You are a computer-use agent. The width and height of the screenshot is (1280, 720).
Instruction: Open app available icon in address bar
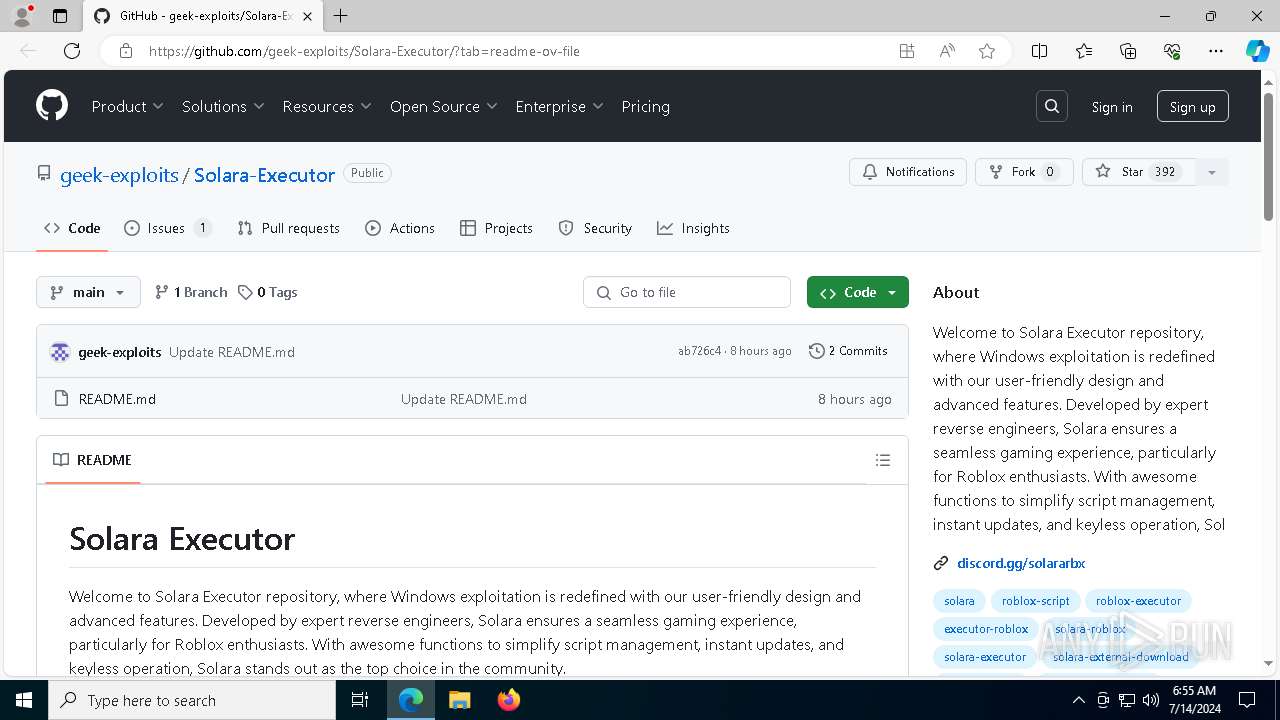pyautogui.click(x=907, y=51)
